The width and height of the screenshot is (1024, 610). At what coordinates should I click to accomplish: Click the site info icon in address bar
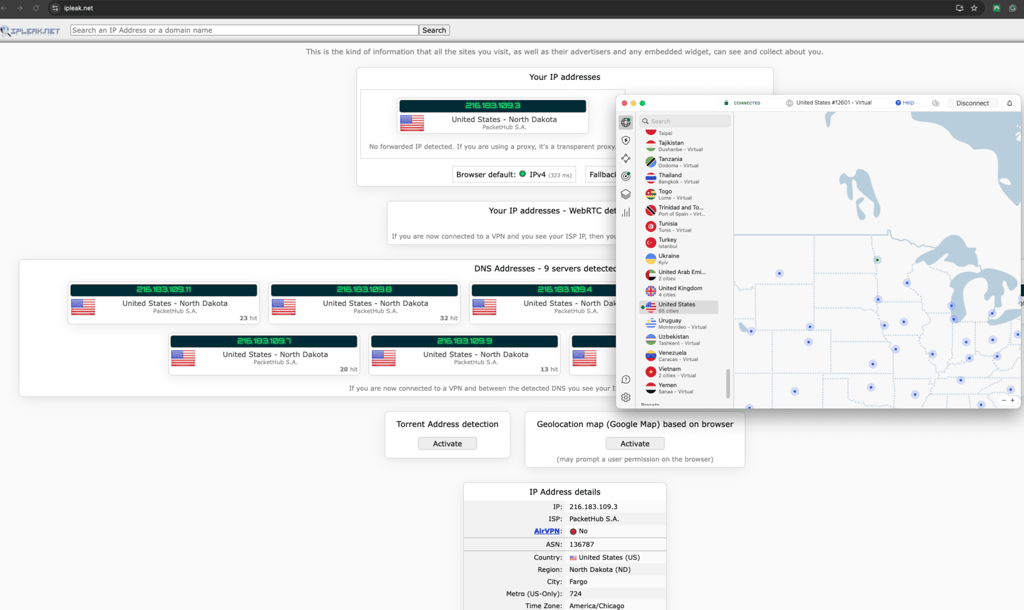pyautogui.click(x=55, y=8)
